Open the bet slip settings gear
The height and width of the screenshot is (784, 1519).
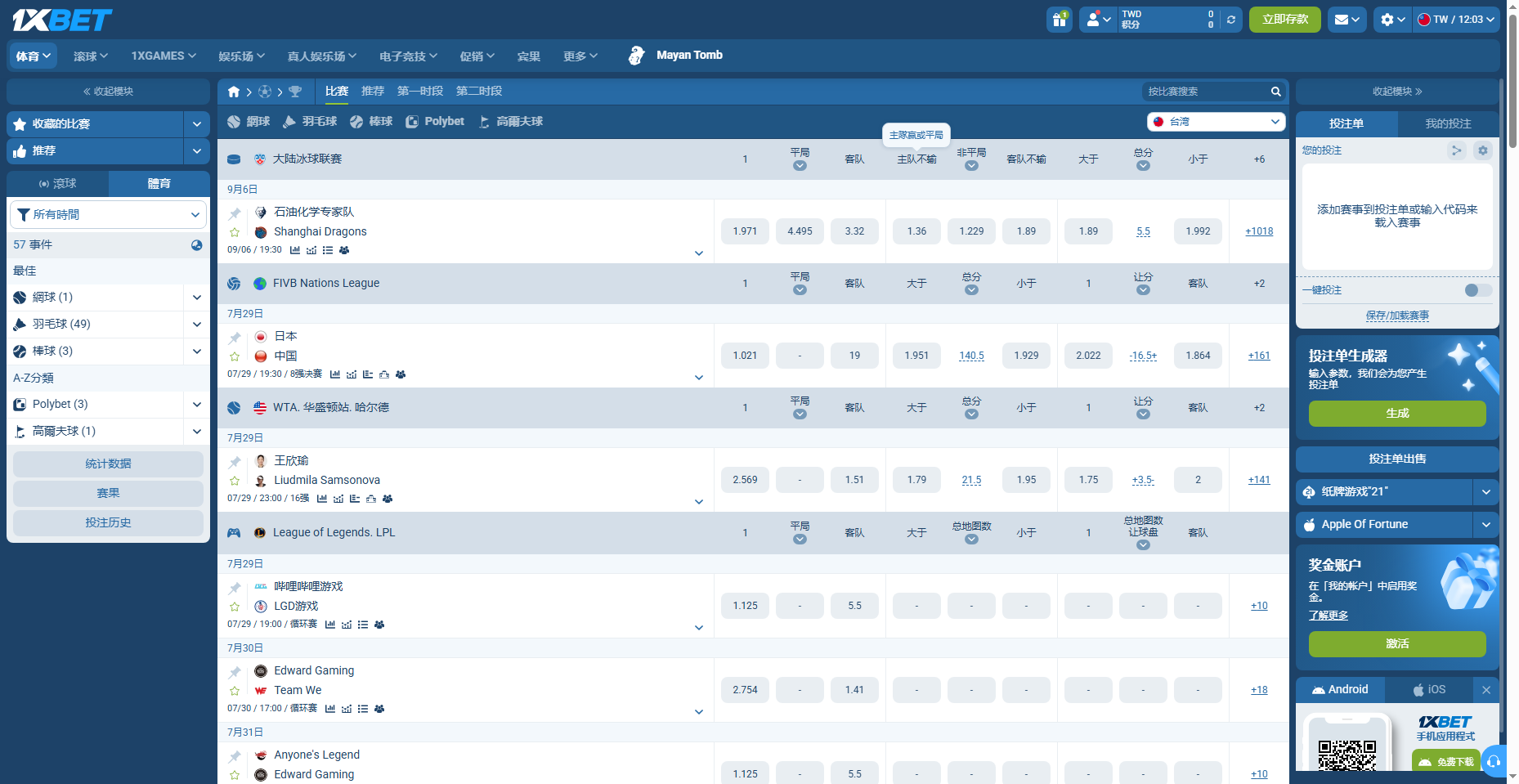click(x=1483, y=150)
